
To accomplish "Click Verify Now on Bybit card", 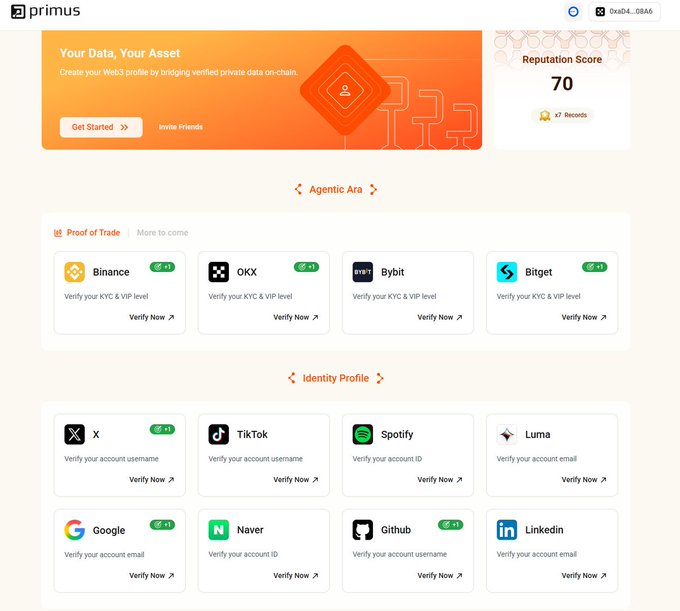I will 440,317.
